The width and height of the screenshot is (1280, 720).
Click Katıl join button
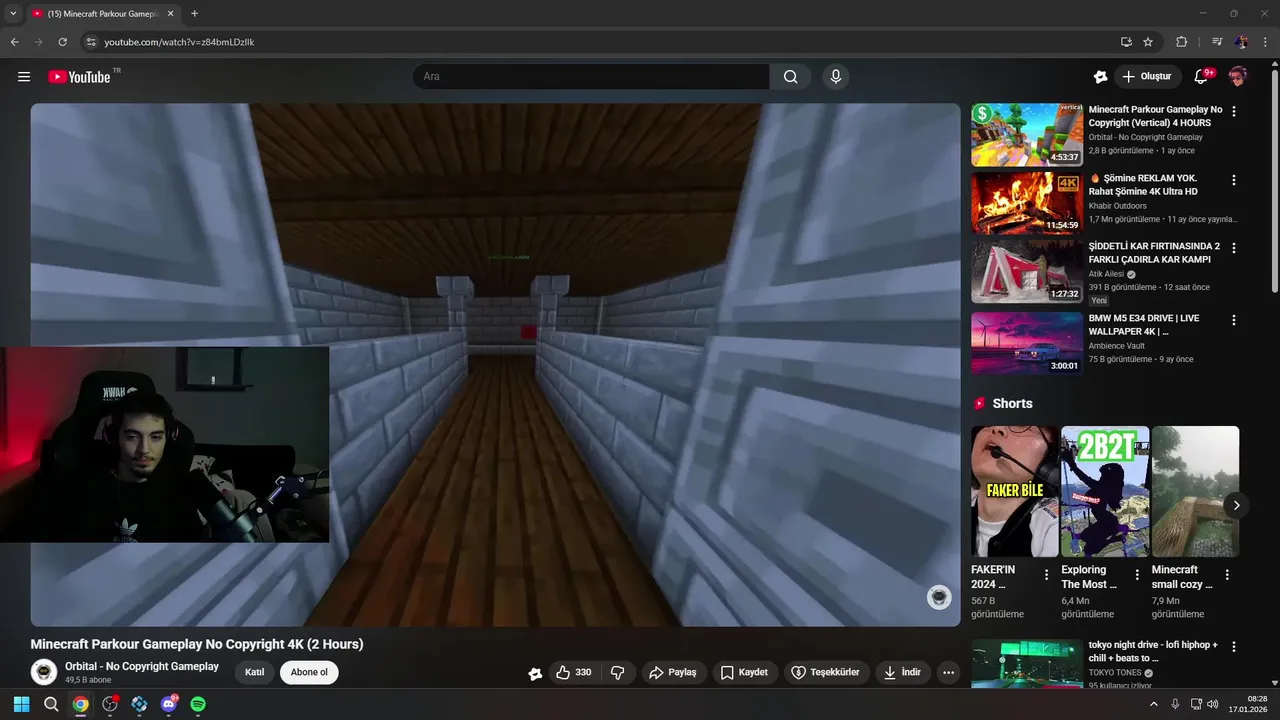point(255,673)
